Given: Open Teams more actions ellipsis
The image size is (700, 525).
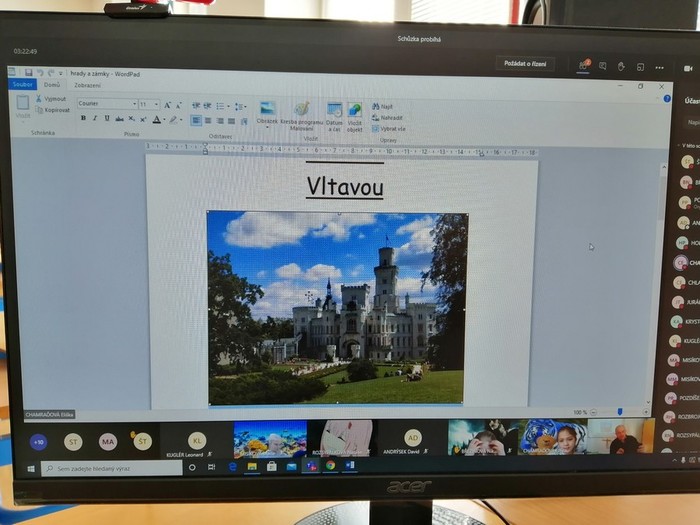Looking at the screenshot, I should click(x=659, y=68).
